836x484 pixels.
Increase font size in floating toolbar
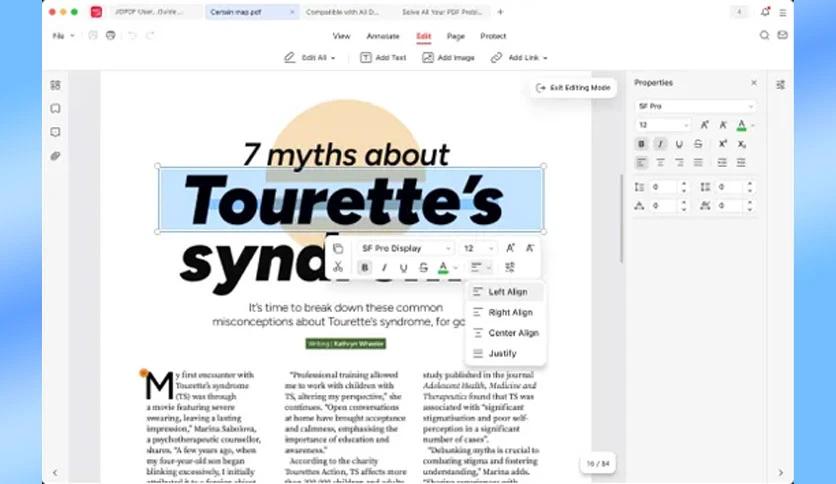pyautogui.click(x=510, y=248)
